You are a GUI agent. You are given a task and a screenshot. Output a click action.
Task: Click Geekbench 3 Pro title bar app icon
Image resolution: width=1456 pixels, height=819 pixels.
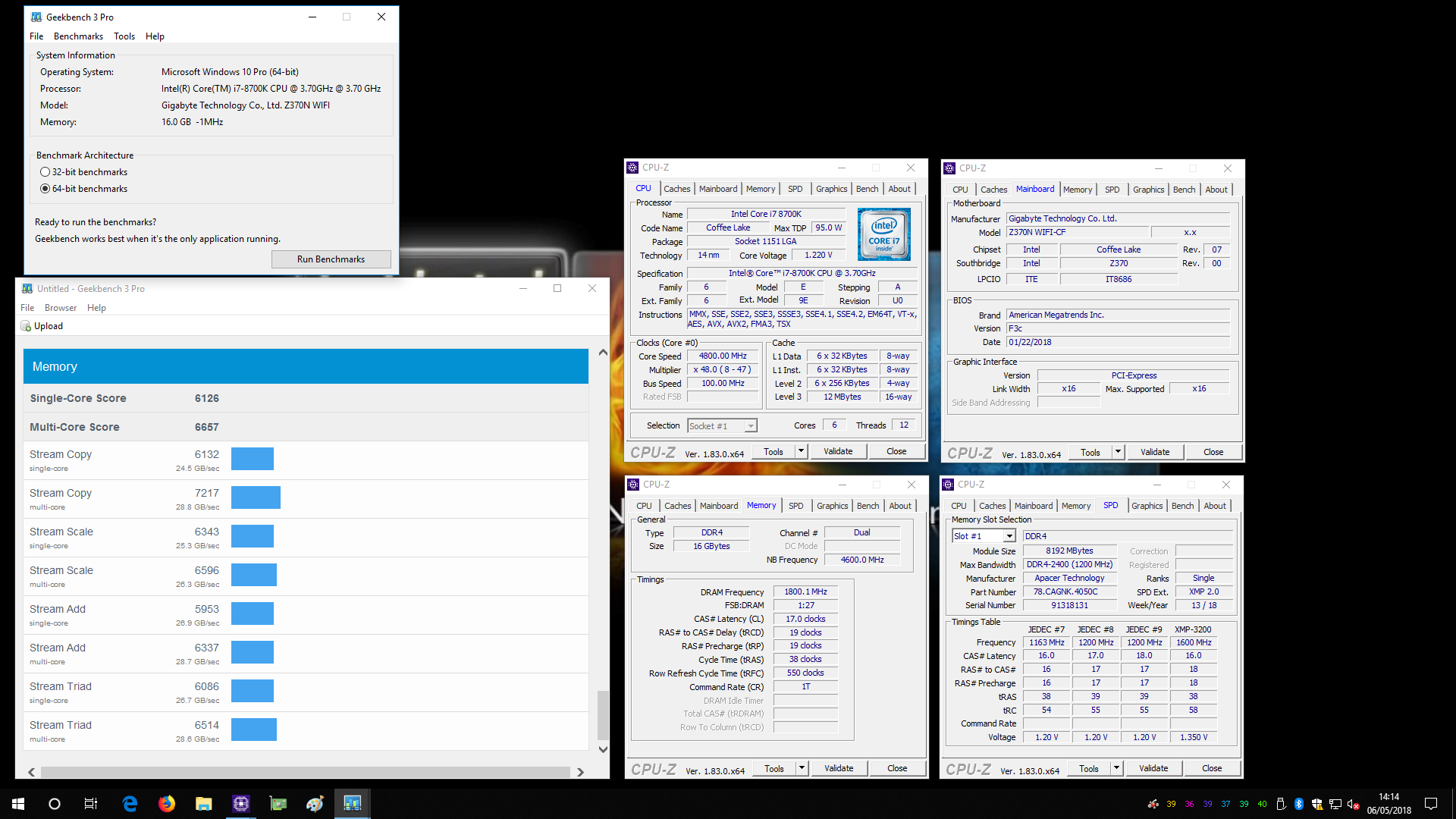click(36, 17)
